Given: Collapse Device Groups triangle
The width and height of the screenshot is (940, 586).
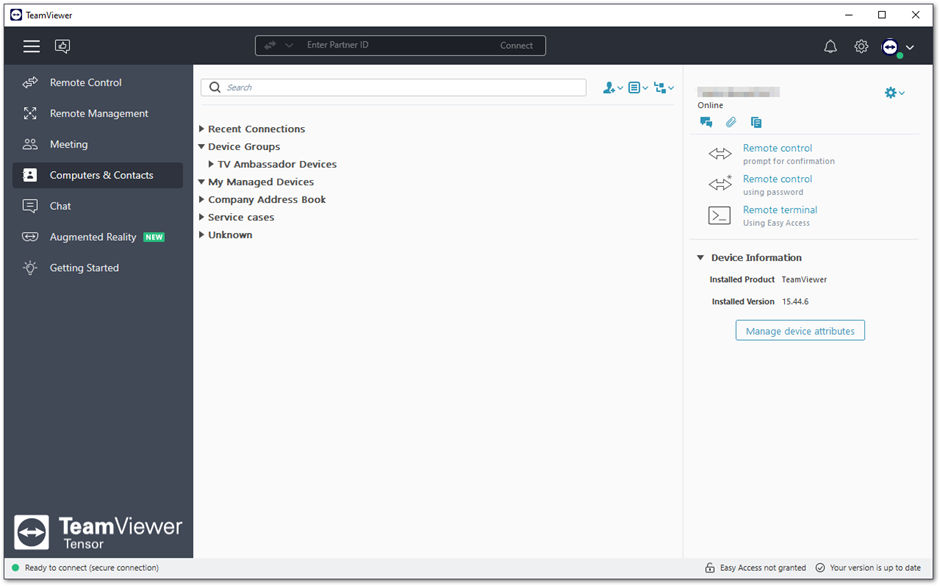Looking at the screenshot, I should [202, 146].
